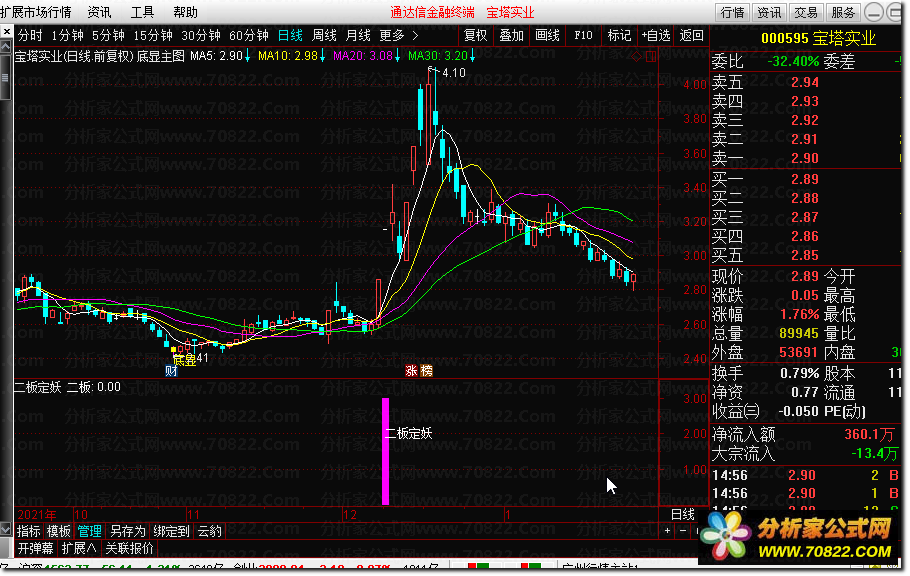The height and width of the screenshot is (576, 910).
Task: Click 买一 price 2.89
Action: [x=804, y=179]
